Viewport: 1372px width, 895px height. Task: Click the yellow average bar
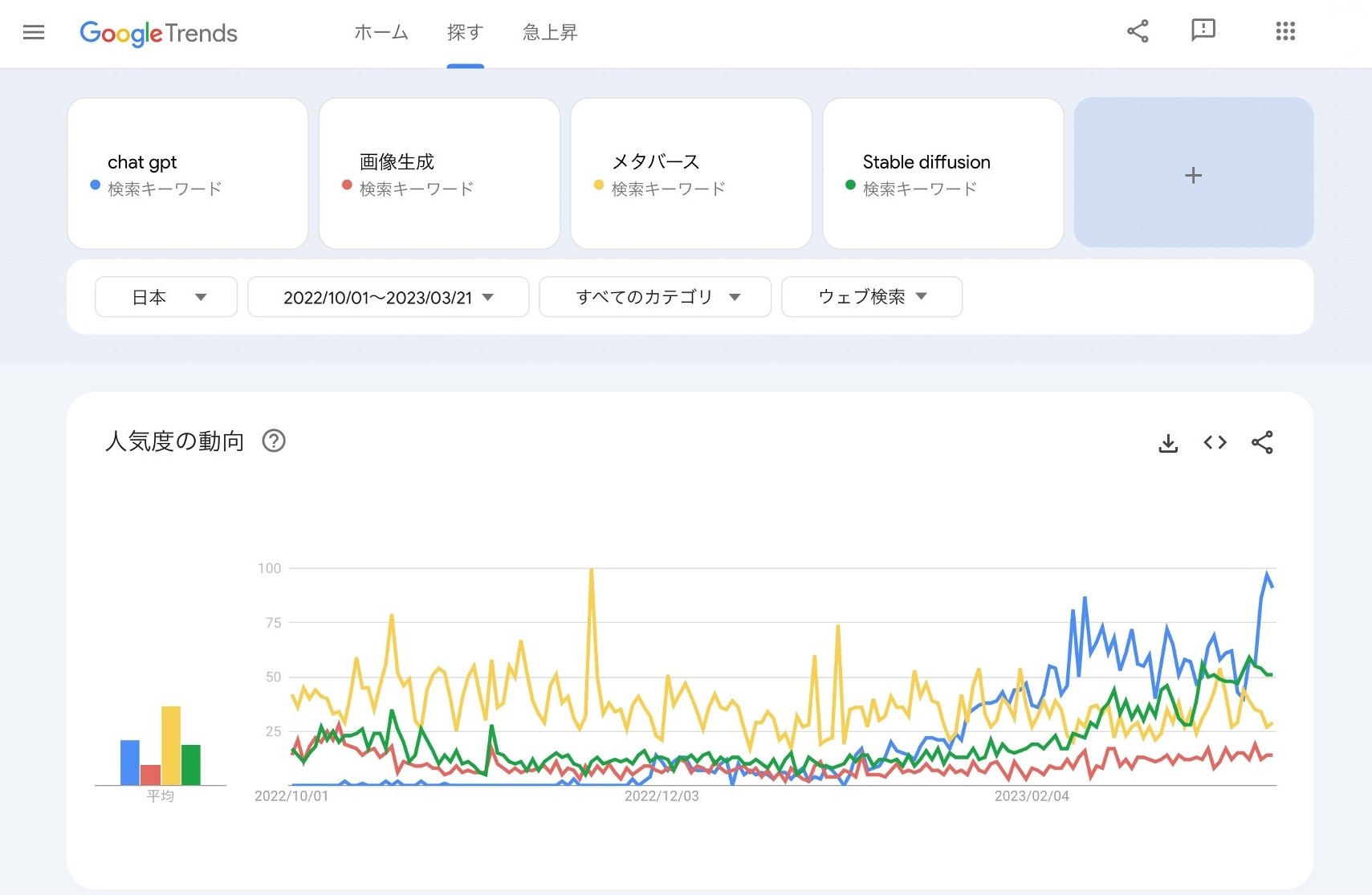click(171, 746)
